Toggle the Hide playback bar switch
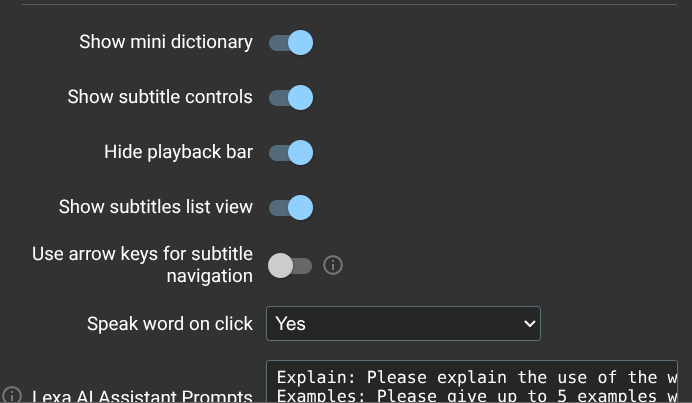Image resolution: width=692 pixels, height=403 pixels. pos(290,152)
